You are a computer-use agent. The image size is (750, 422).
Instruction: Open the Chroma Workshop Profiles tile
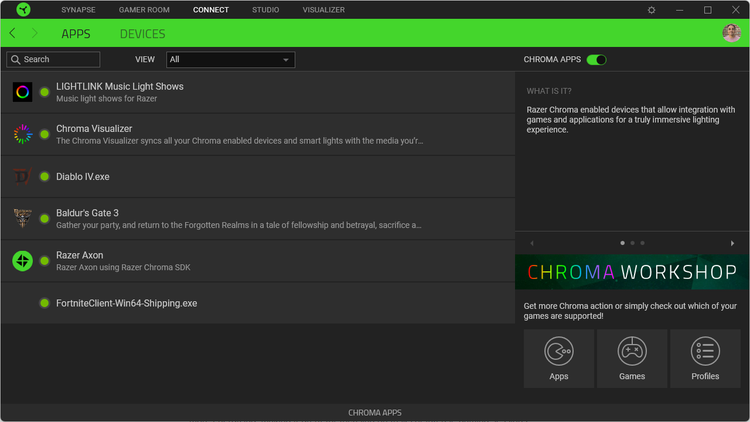pos(705,358)
